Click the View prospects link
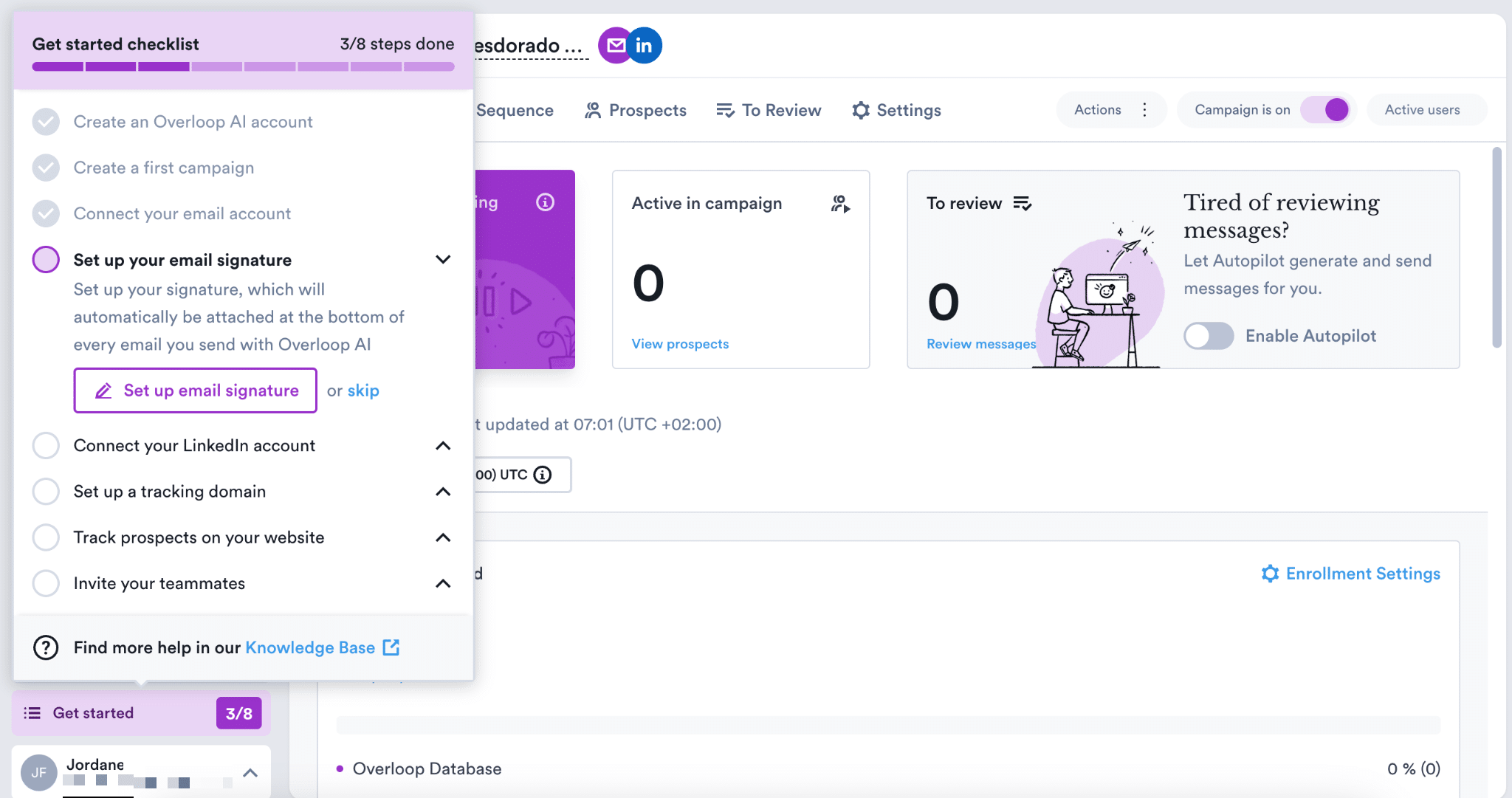1512x798 pixels. [680, 344]
